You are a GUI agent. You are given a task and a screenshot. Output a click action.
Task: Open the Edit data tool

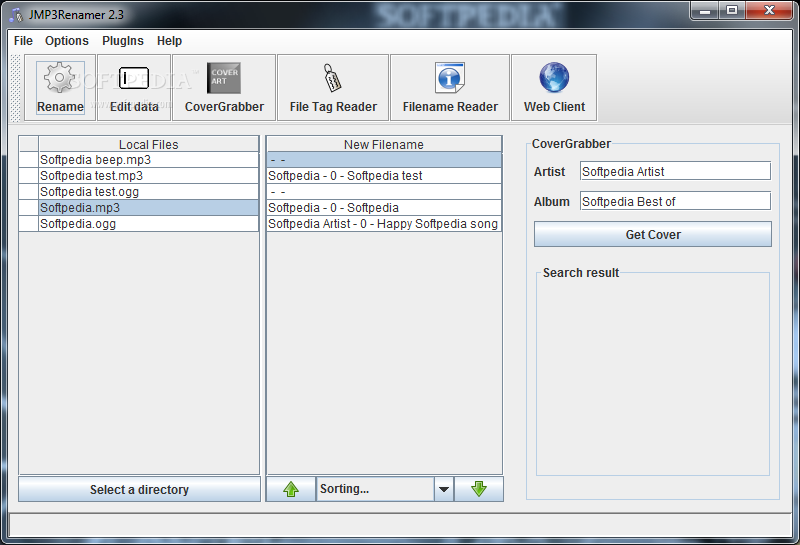click(134, 88)
